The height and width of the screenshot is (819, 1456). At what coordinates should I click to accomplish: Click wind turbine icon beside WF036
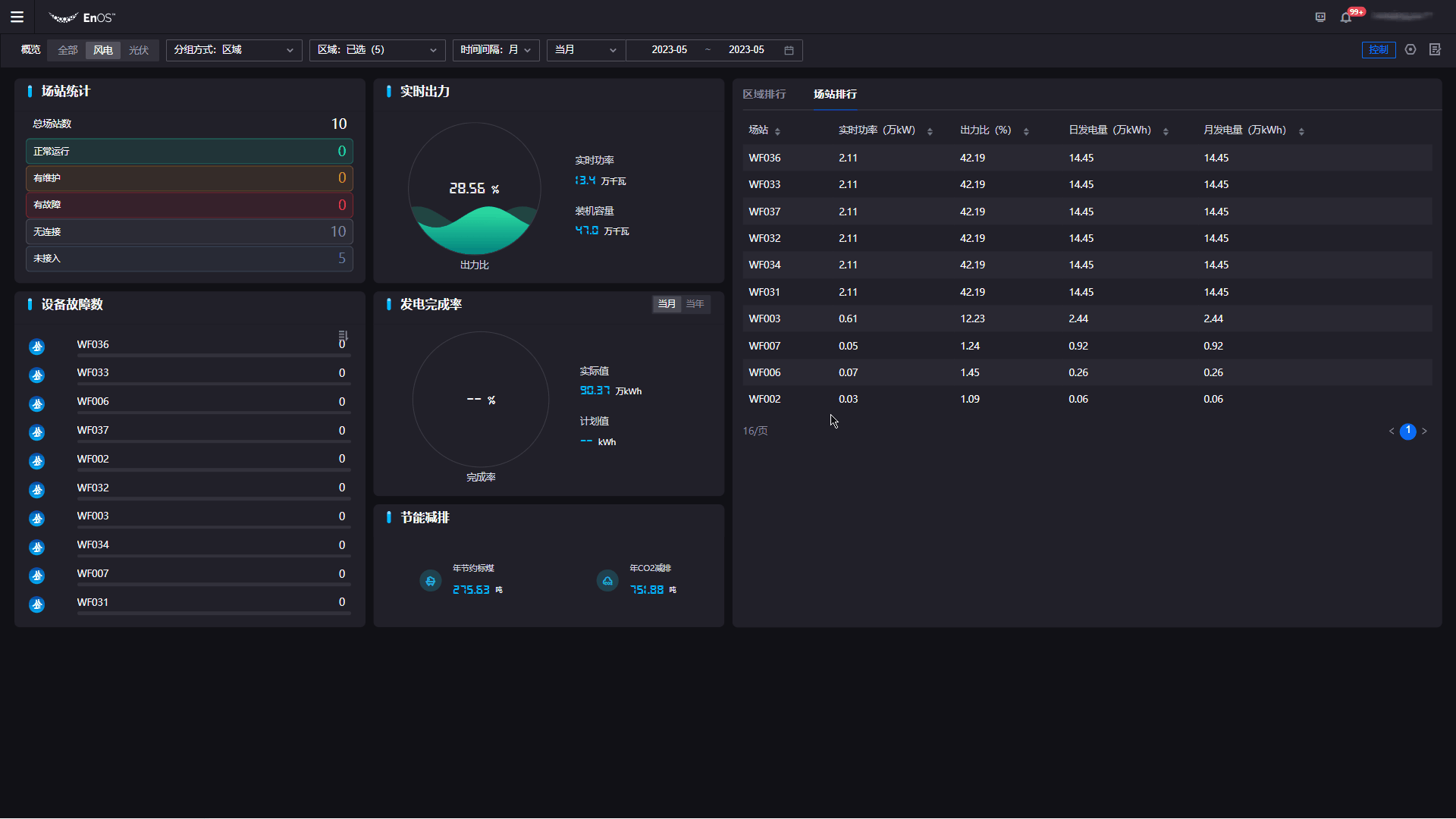point(36,347)
